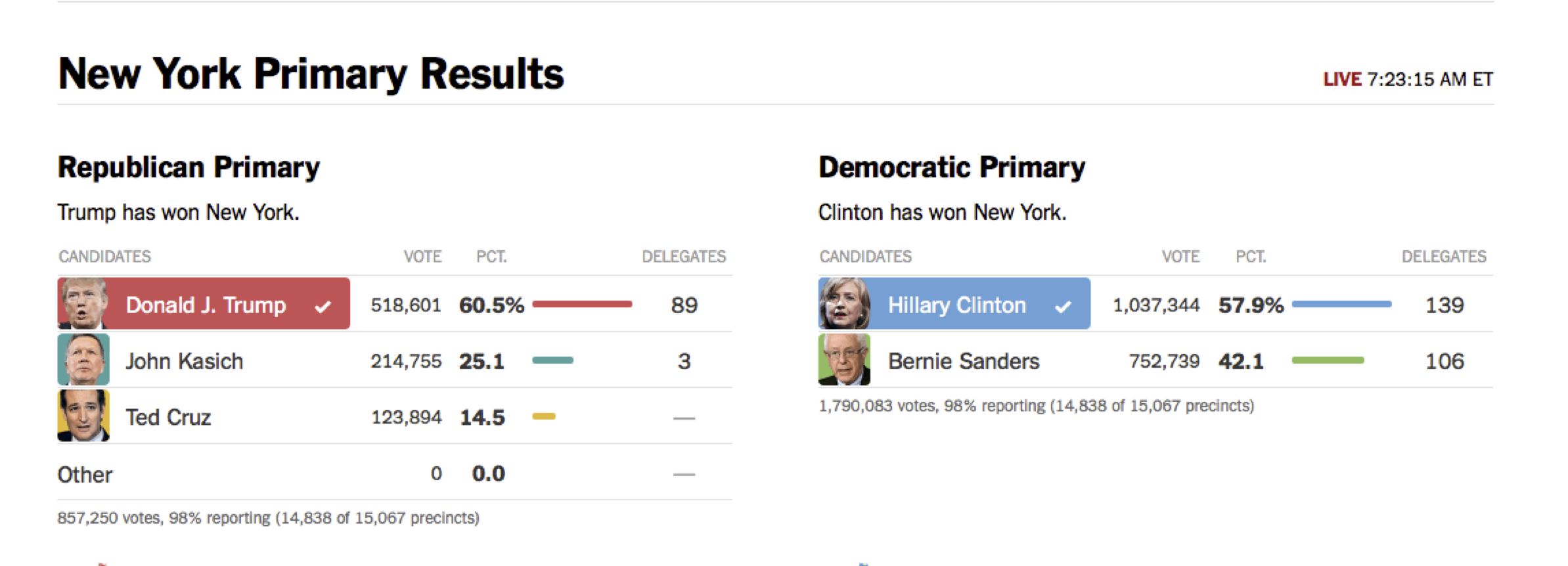Click the winner checkmark beside Trump
Screen dimensions: 1568x566
click(323, 306)
